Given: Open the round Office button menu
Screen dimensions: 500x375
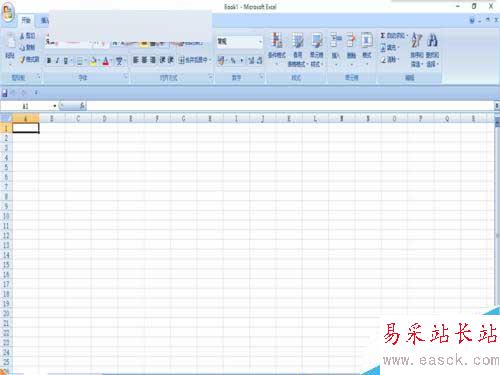Looking at the screenshot, I should click(8, 13).
